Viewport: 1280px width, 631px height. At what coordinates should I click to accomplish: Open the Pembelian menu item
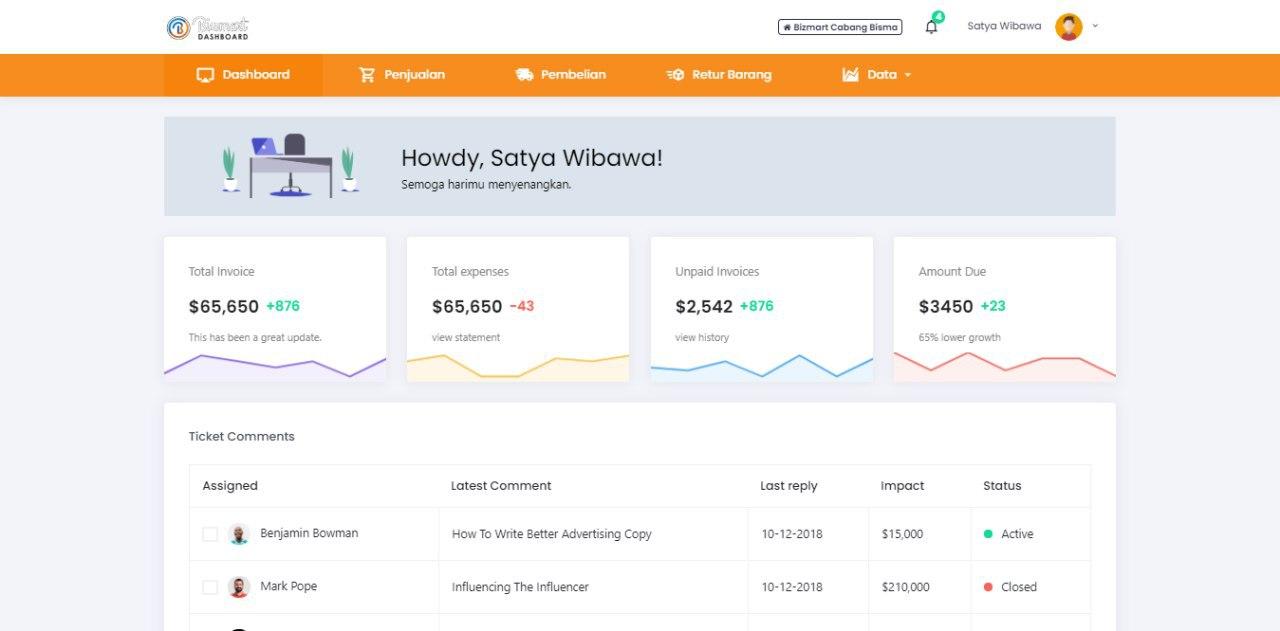(x=560, y=75)
